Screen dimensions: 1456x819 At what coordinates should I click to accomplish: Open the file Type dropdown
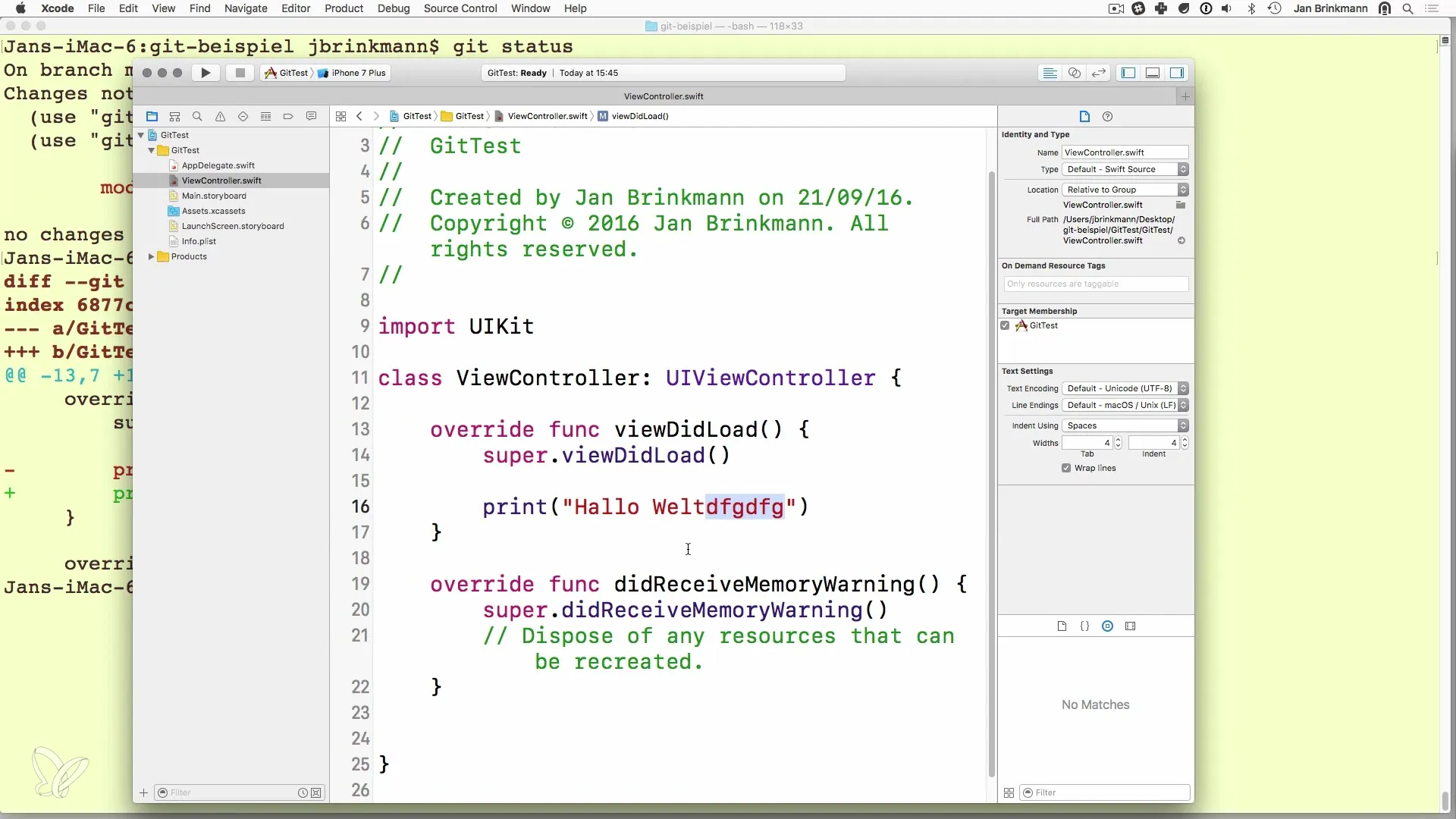pyautogui.click(x=1125, y=169)
